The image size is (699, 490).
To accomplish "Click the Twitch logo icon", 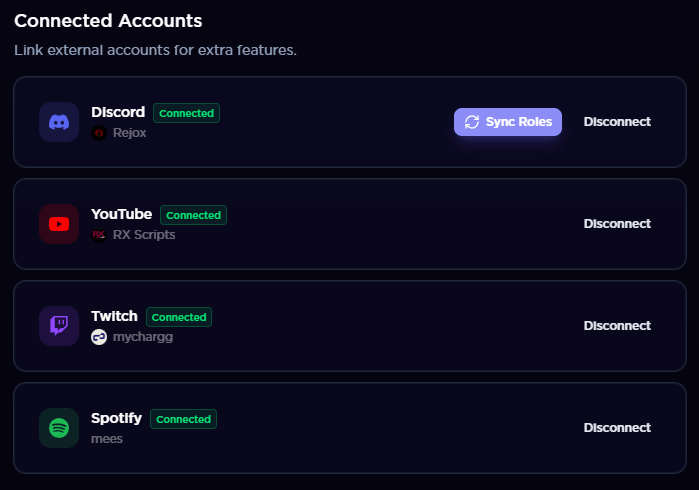I will (x=59, y=326).
